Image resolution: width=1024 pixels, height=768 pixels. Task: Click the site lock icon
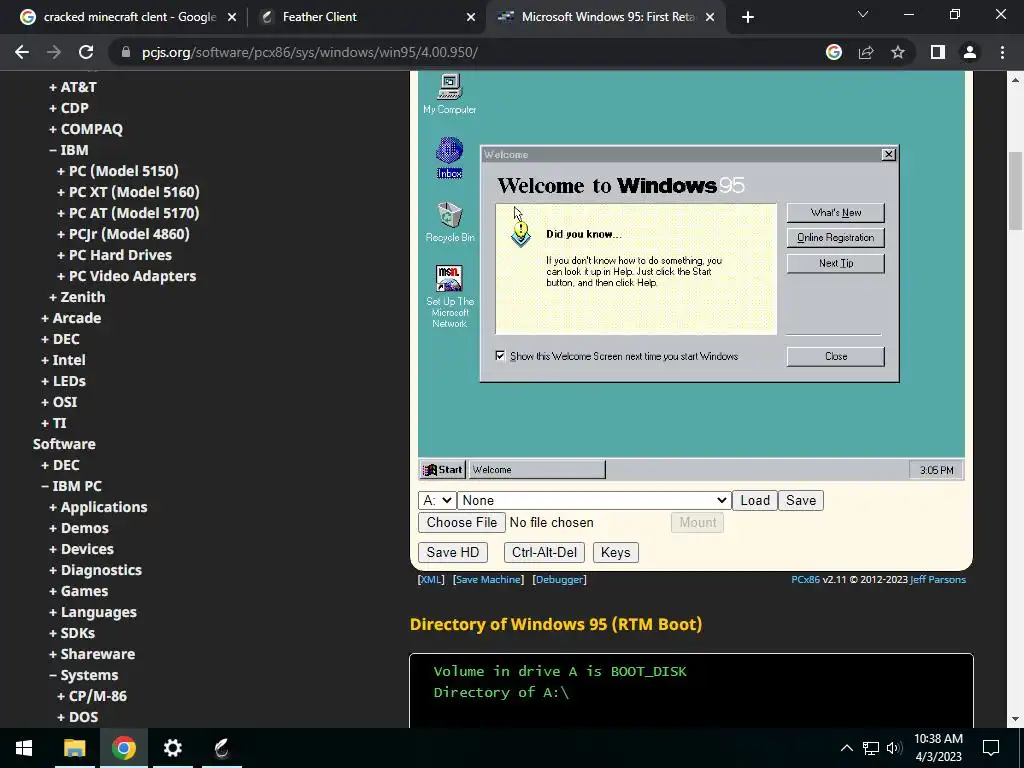pos(126,52)
